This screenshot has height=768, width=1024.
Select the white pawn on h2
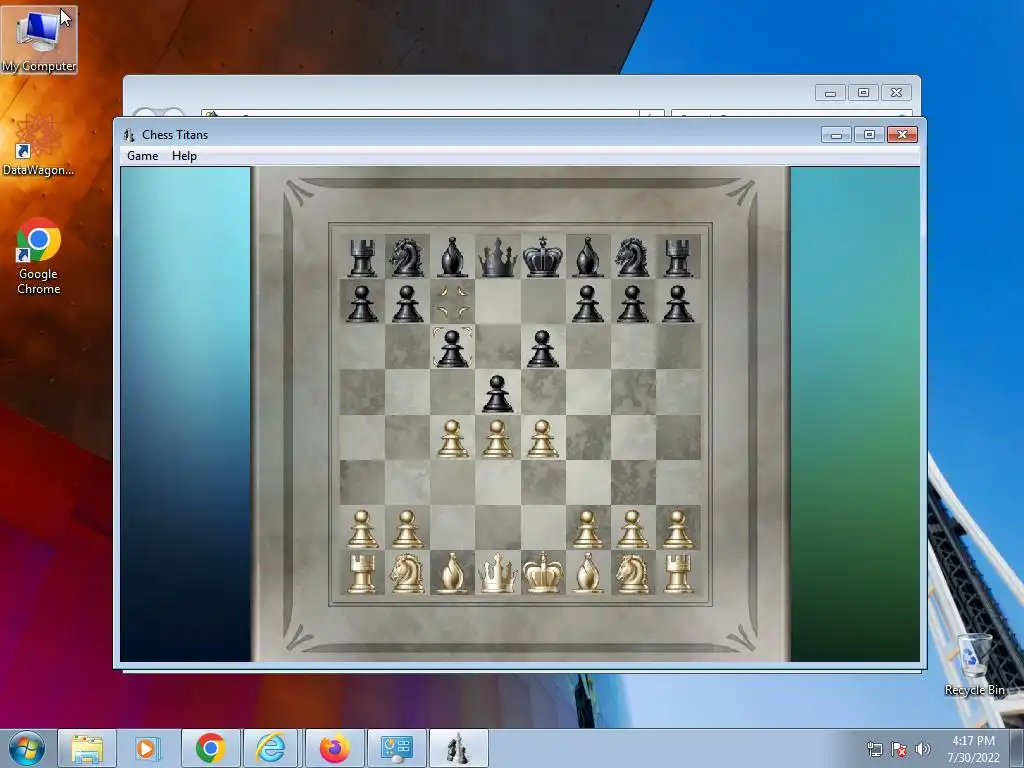coord(678,529)
